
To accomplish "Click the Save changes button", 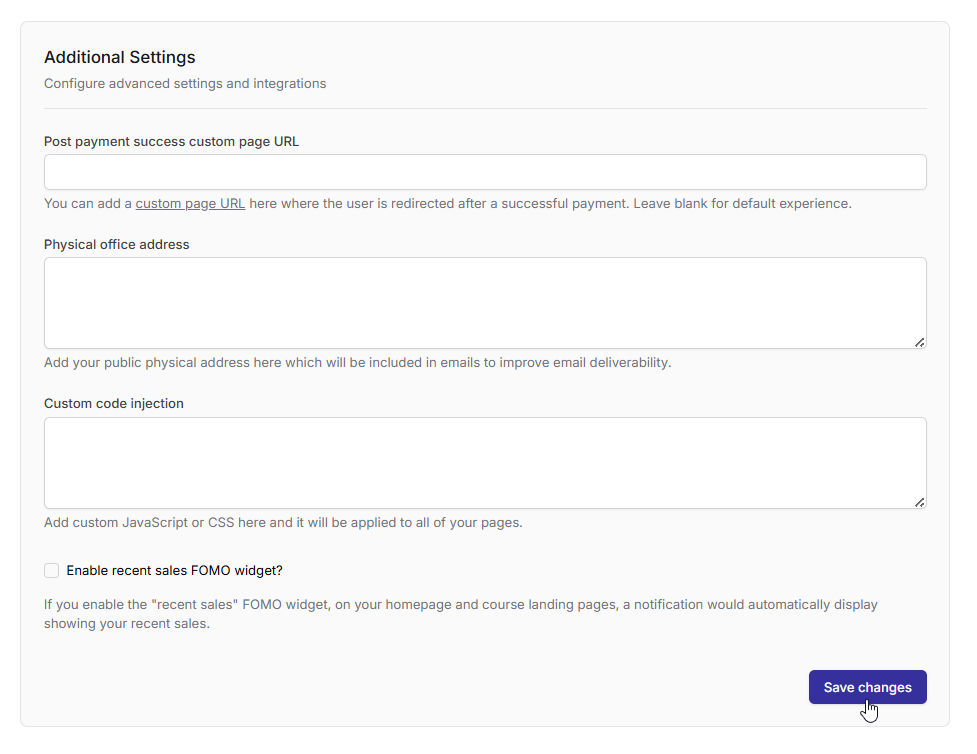I will click(x=867, y=687).
